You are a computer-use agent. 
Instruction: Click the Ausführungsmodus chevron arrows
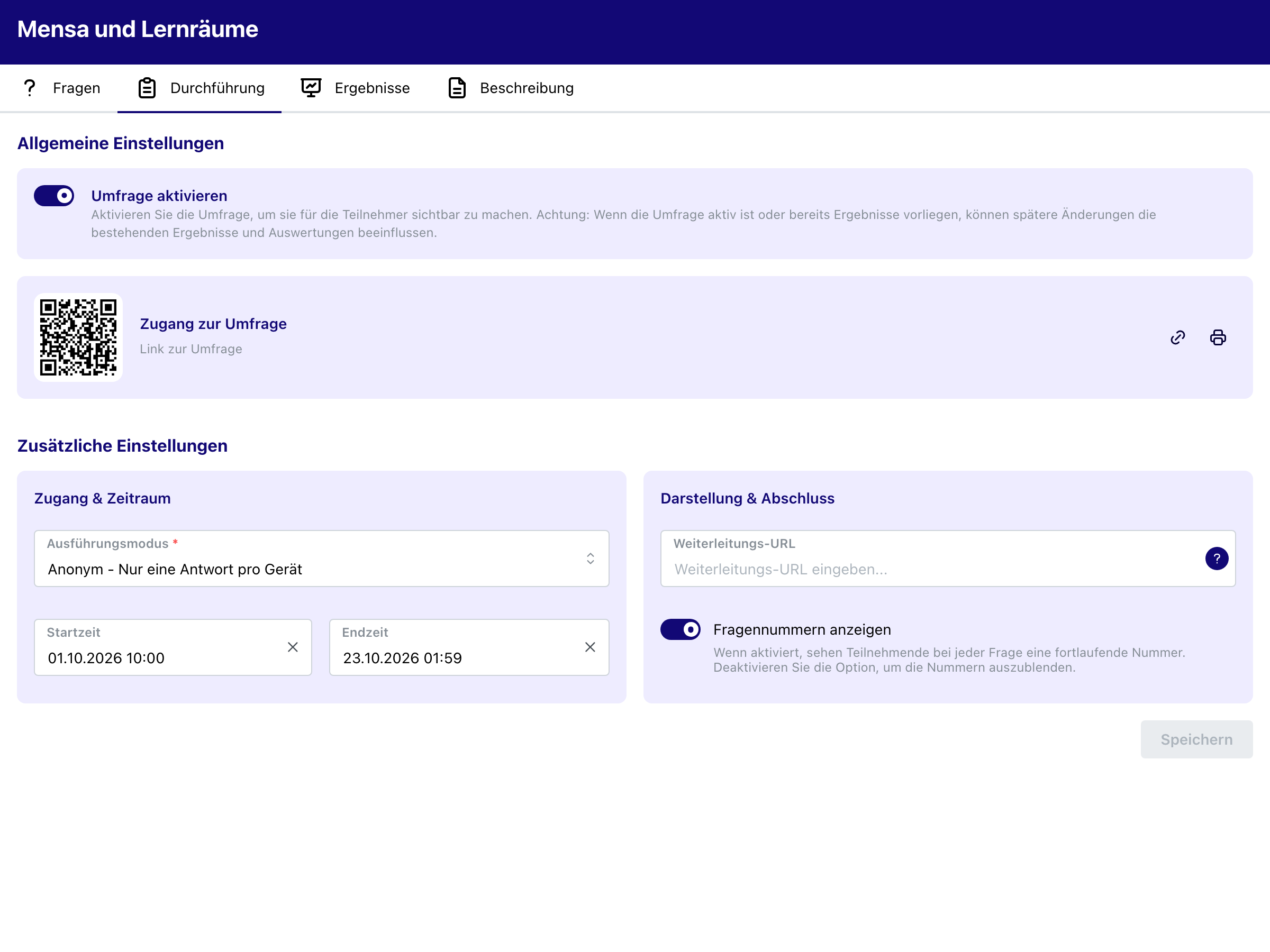pyautogui.click(x=590, y=559)
